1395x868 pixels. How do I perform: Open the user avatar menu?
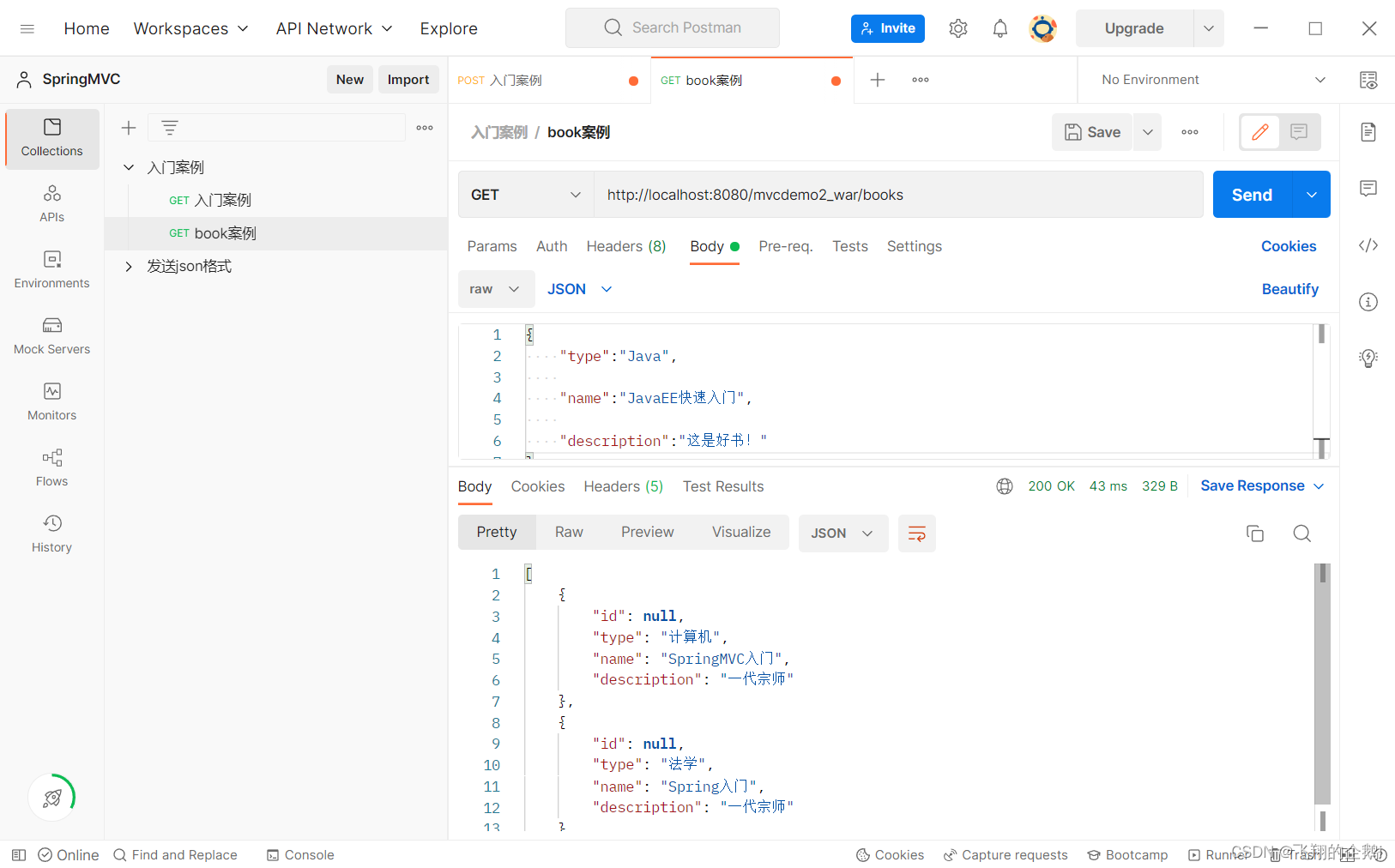1042,28
